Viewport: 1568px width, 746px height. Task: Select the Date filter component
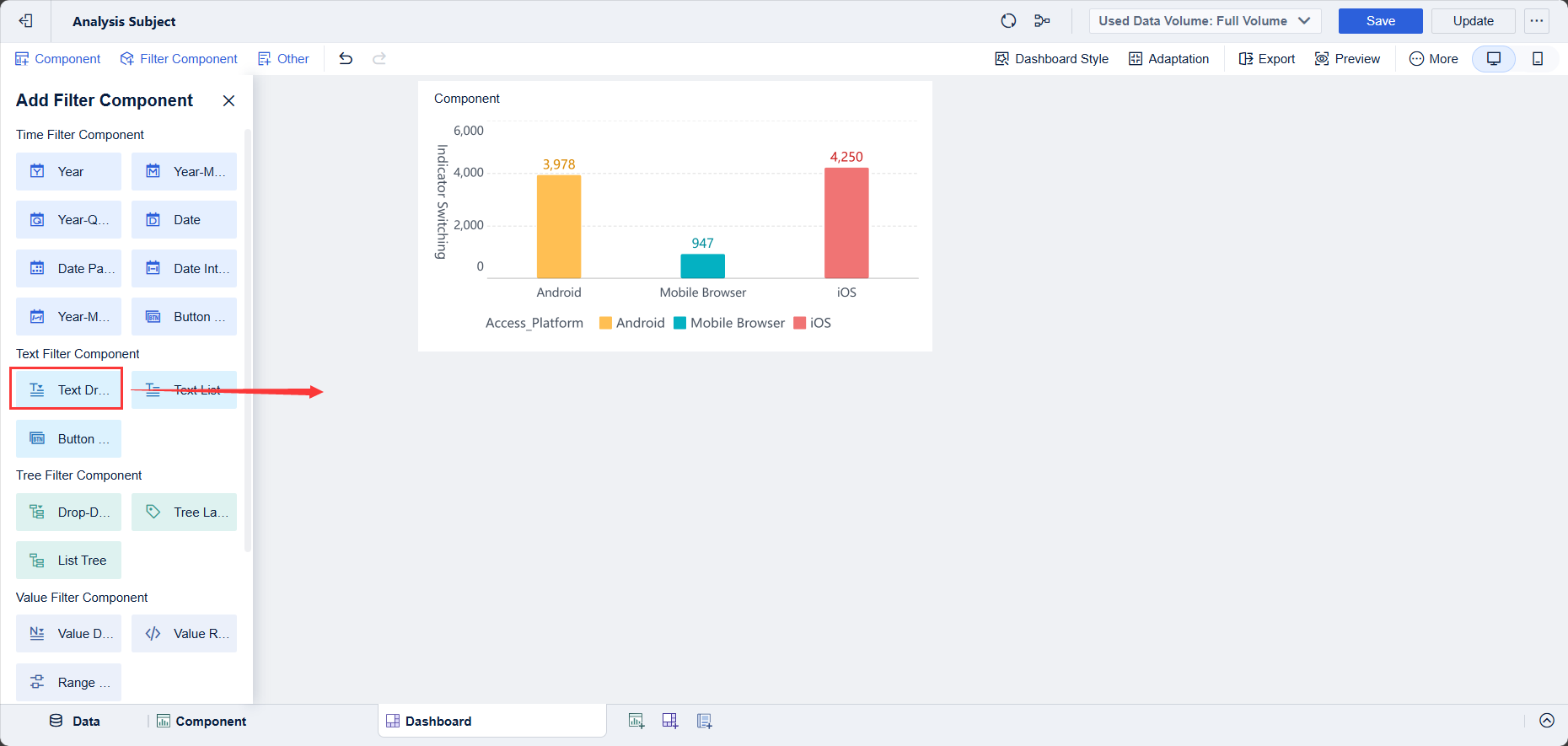[184, 220]
